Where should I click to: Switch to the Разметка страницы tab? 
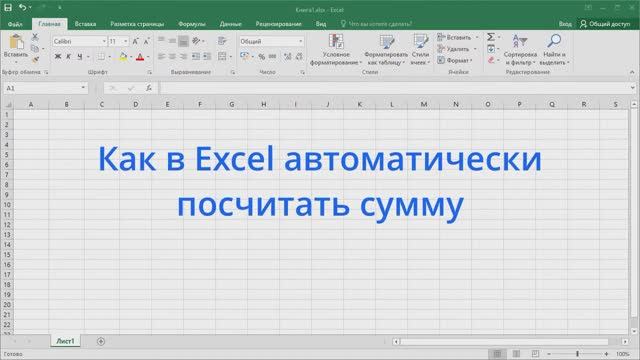tap(137, 24)
